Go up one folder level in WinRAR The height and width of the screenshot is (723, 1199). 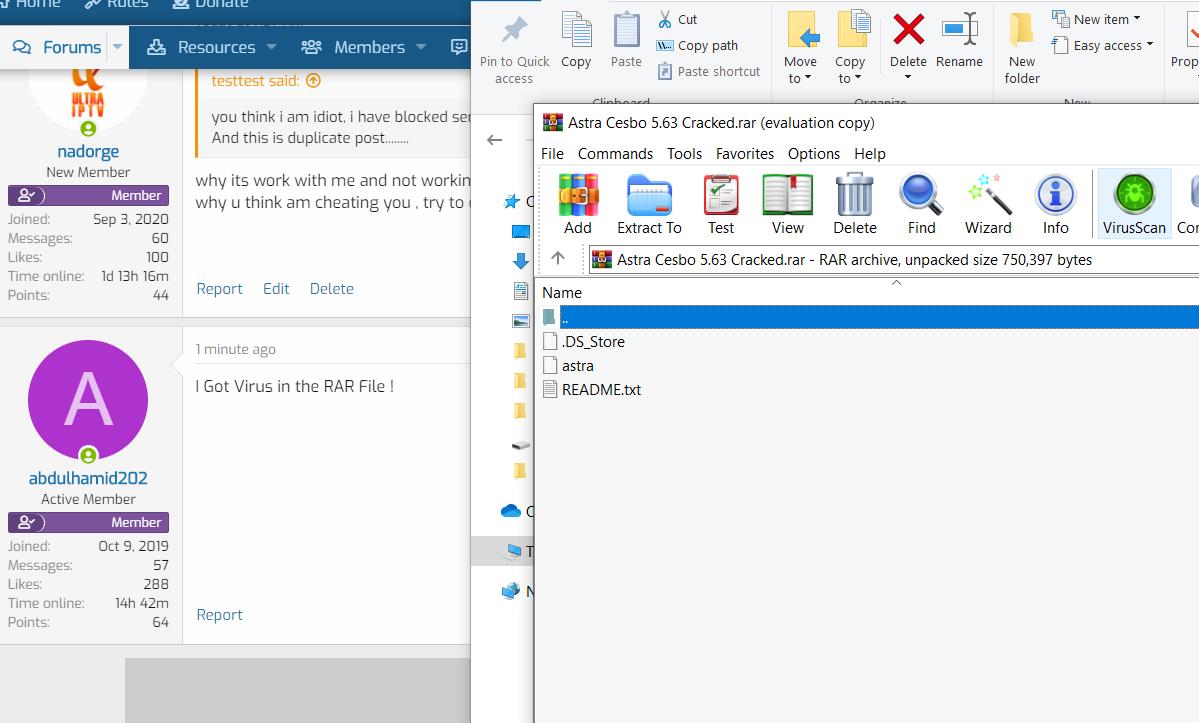[558, 258]
